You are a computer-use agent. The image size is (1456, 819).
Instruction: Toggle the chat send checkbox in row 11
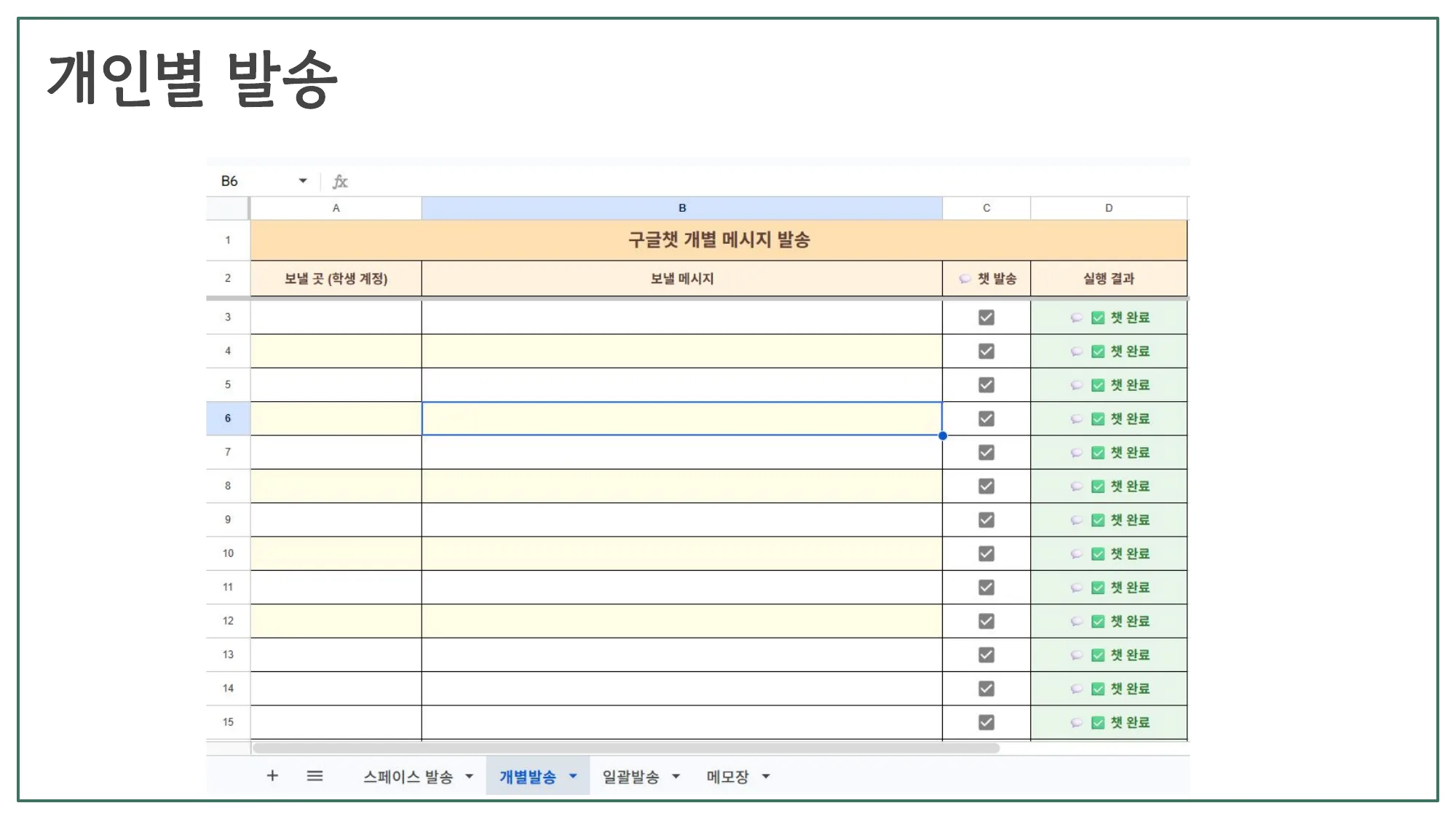coord(986,587)
